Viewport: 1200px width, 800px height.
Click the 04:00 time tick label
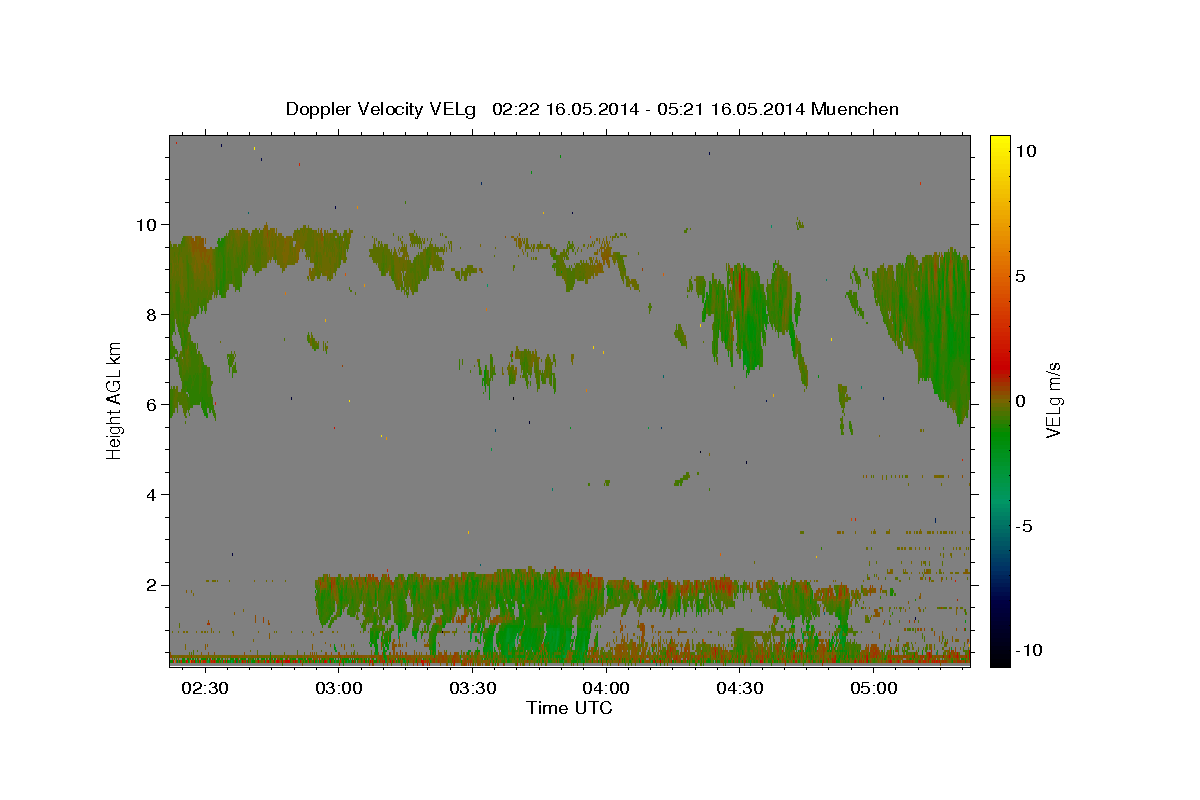click(x=605, y=689)
